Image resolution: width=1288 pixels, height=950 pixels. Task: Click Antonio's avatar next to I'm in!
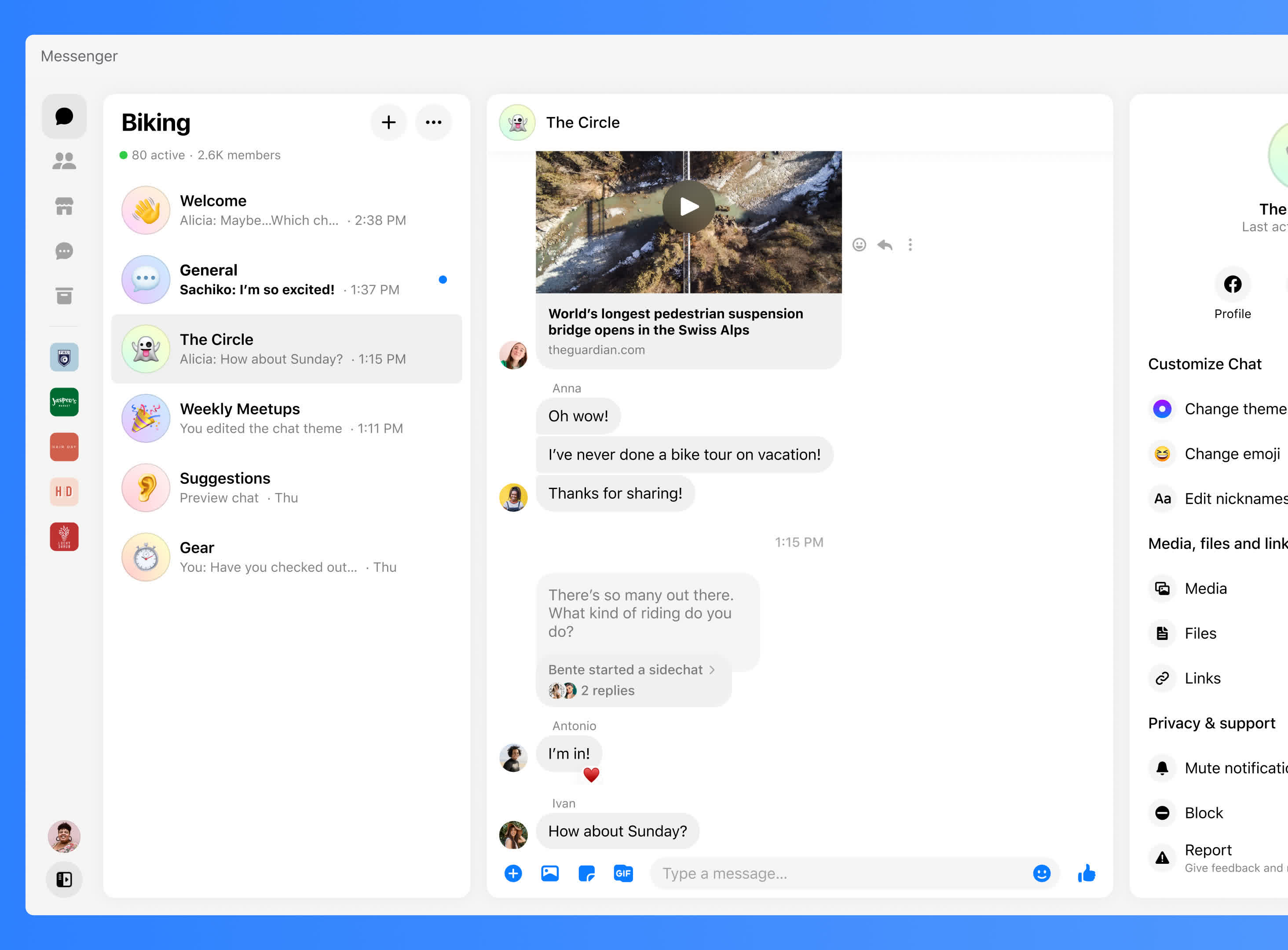pyautogui.click(x=513, y=757)
